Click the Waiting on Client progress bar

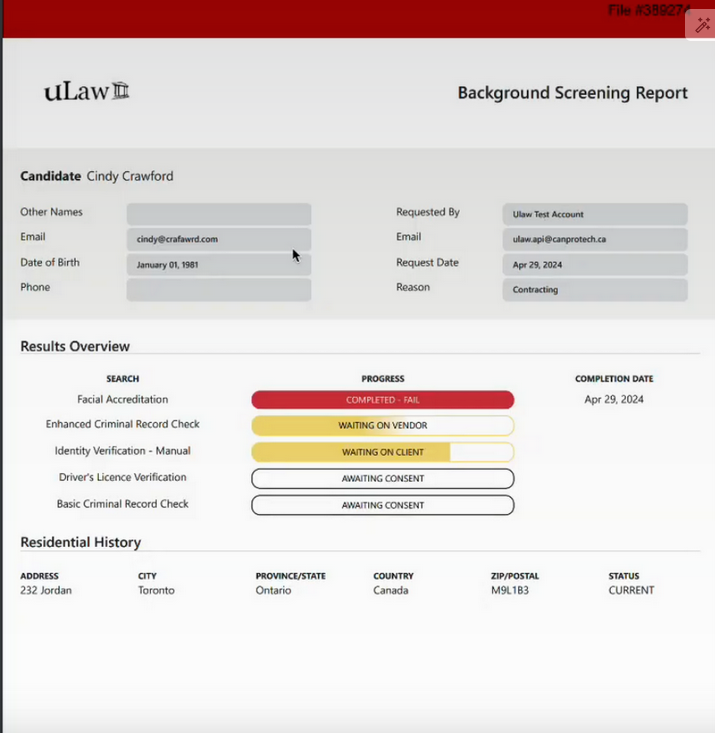pyautogui.click(x=383, y=452)
